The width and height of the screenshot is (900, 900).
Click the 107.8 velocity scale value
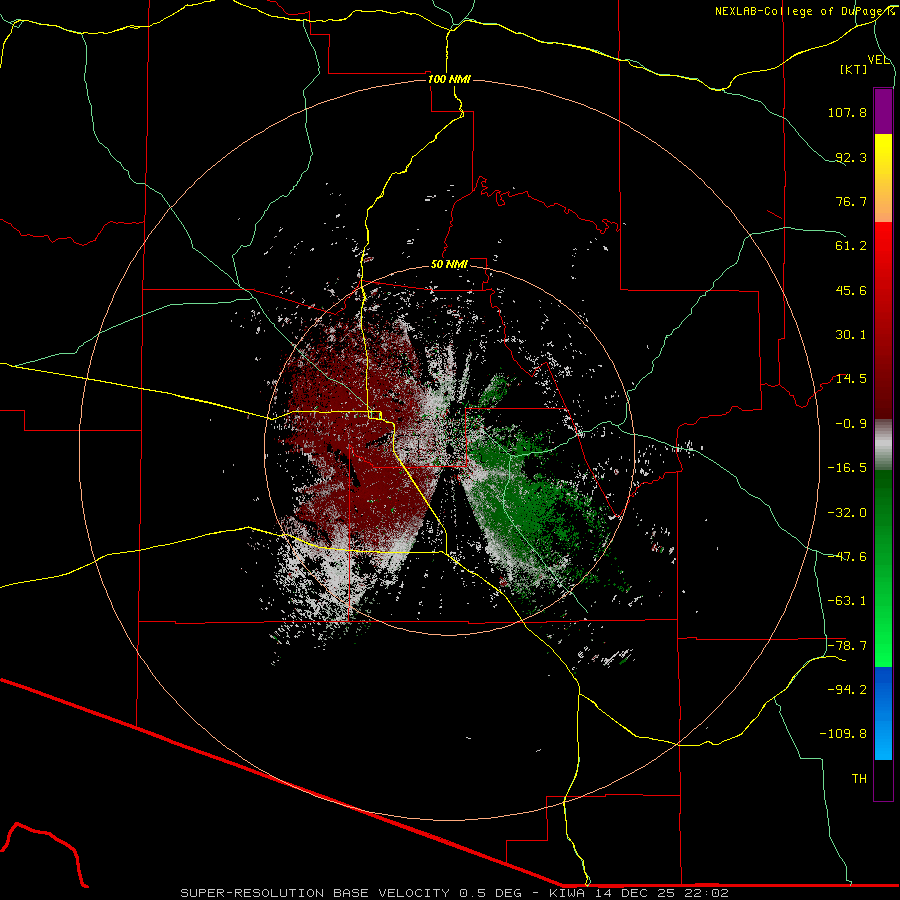point(847,112)
